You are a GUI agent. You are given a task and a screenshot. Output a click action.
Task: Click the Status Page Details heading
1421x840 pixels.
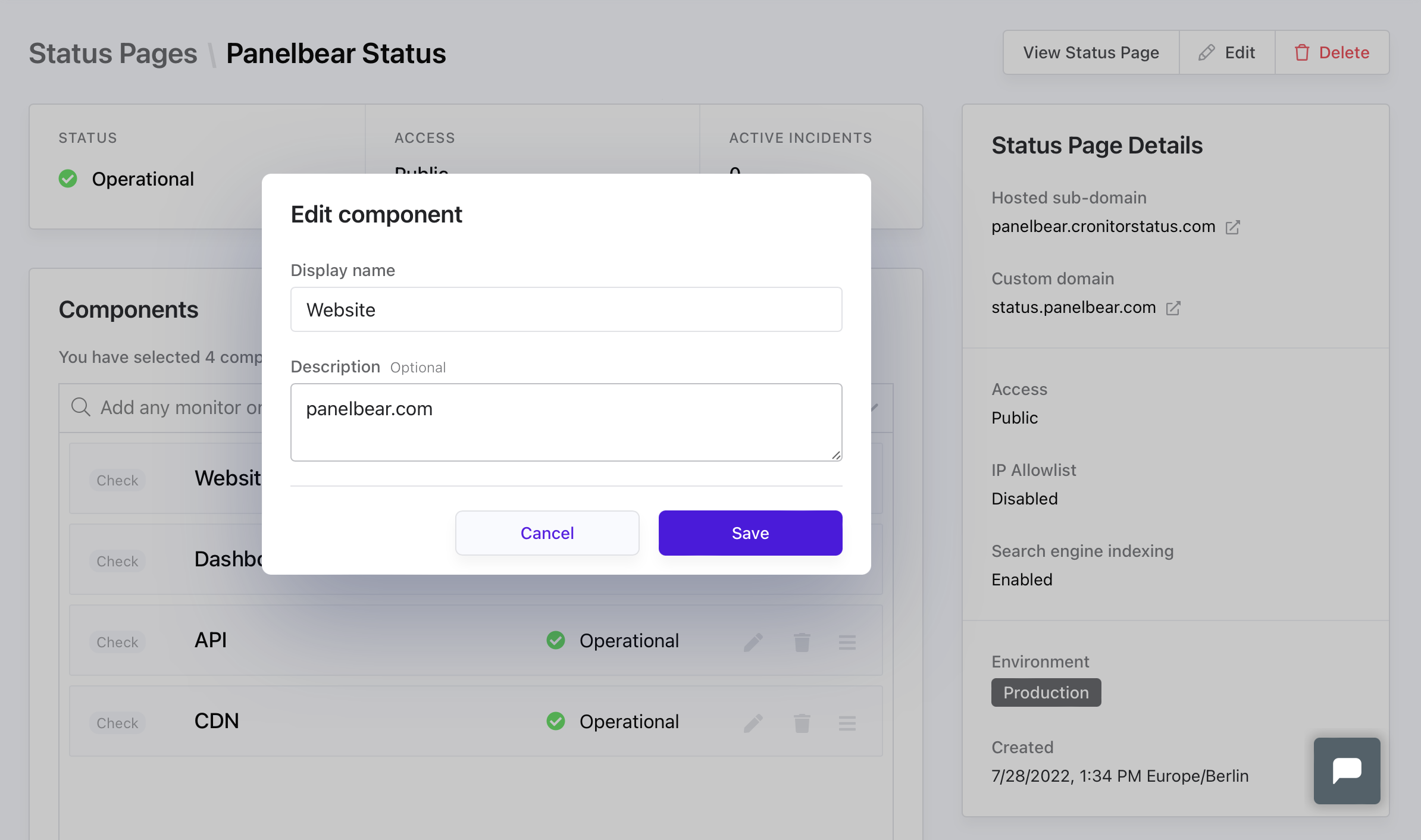click(1097, 145)
